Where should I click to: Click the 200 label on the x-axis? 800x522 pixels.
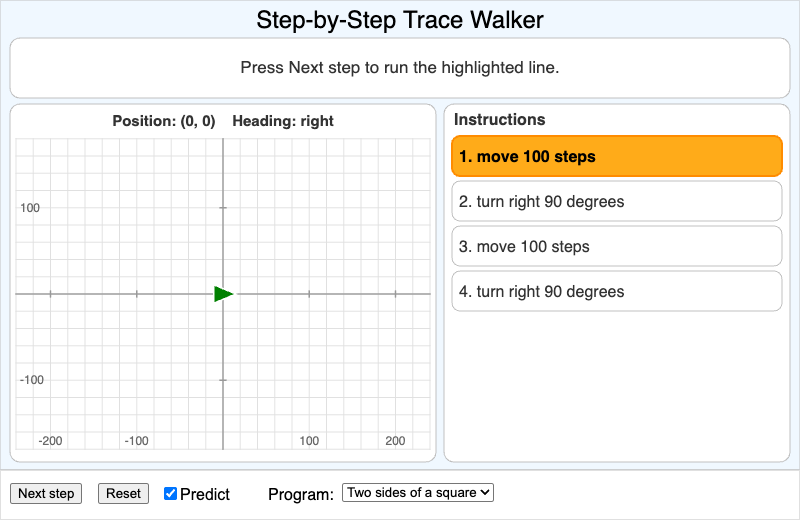point(395,441)
